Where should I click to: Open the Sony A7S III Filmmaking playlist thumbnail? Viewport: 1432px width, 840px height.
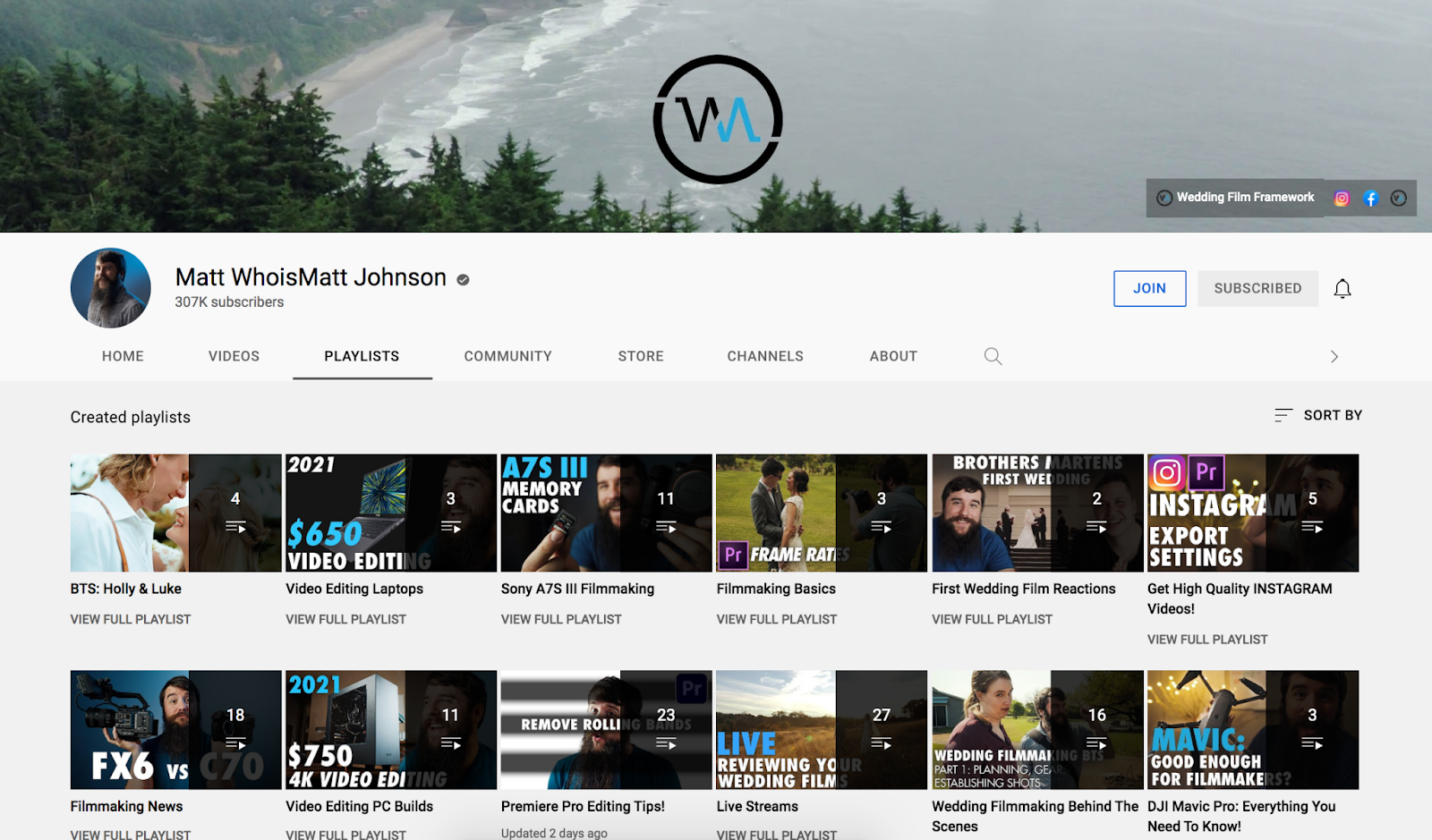pyautogui.click(x=606, y=513)
